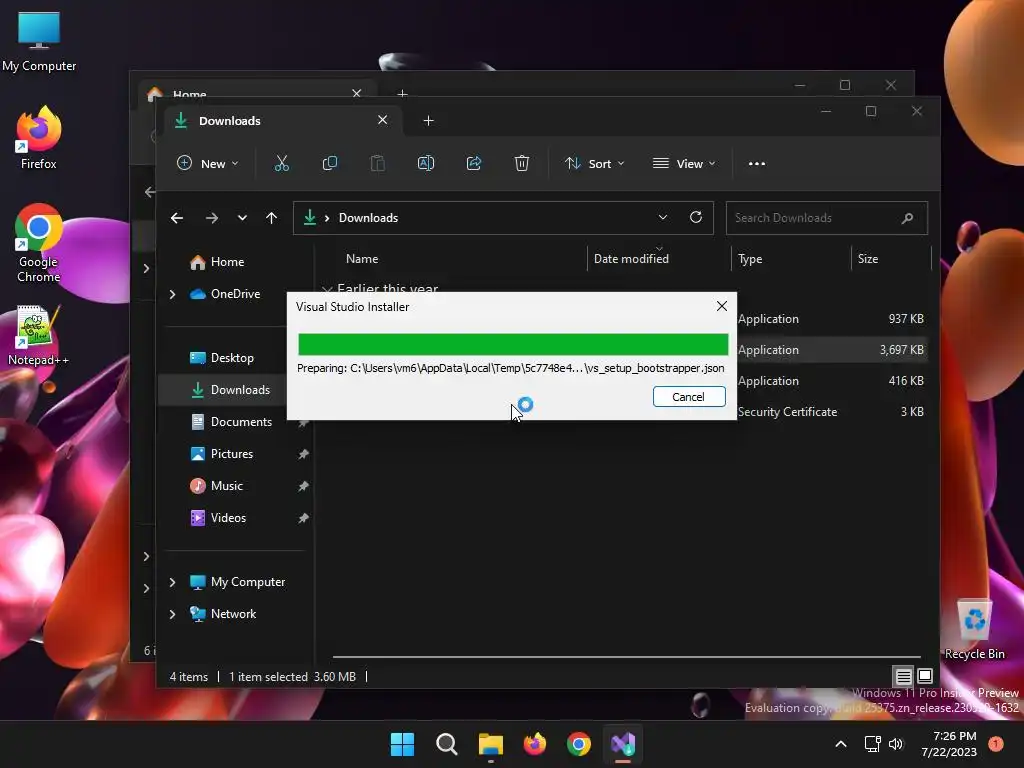Open Visual Studio Installer taskbar icon
1024x768 pixels.
coord(623,744)
